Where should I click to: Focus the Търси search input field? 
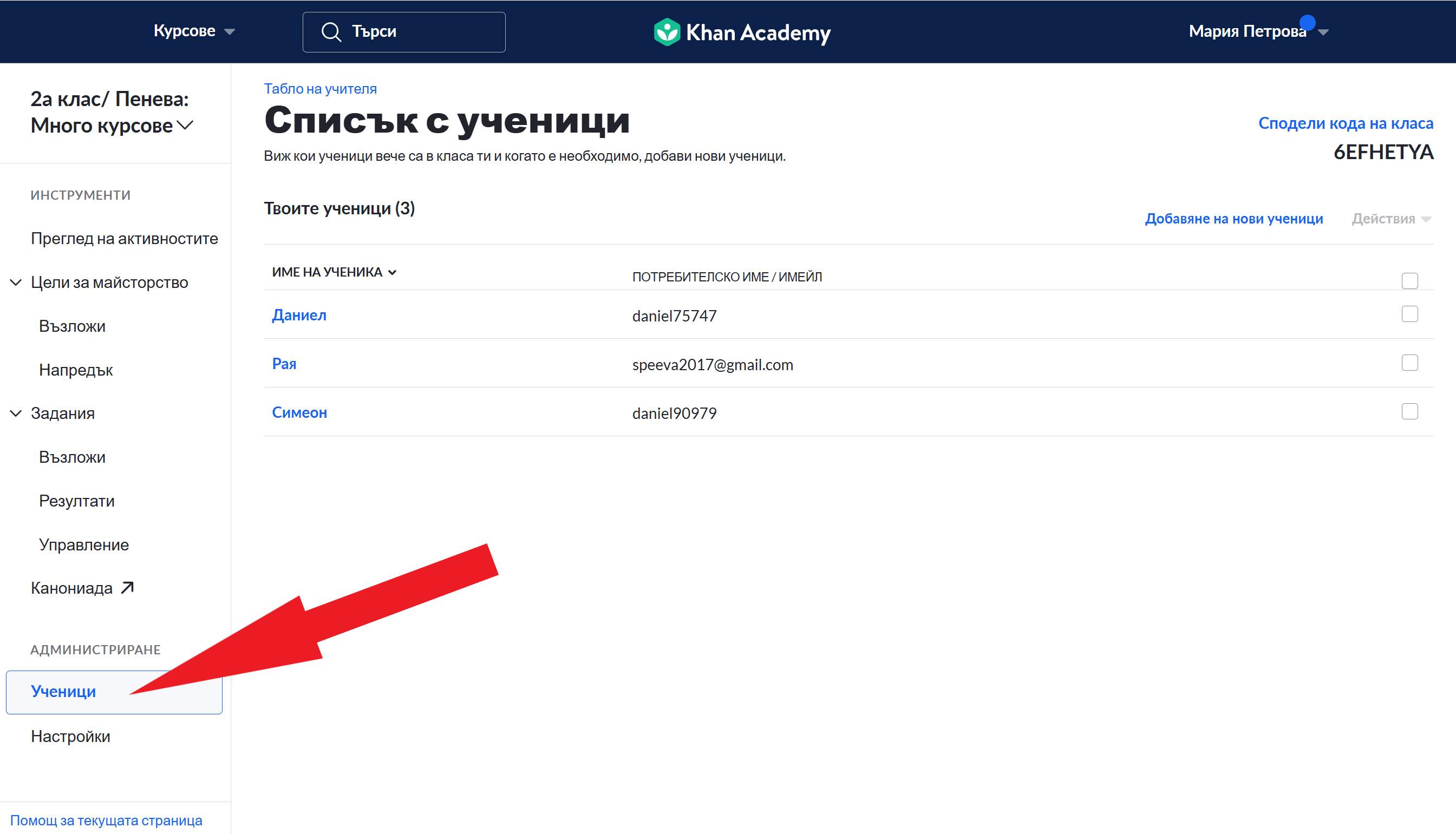pos(404,32)
